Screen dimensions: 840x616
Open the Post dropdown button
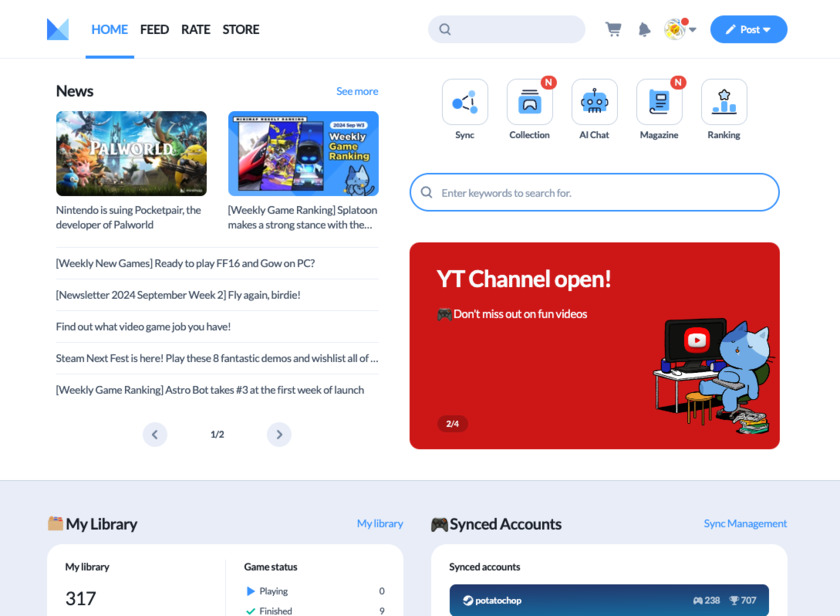tap(748, 29)
